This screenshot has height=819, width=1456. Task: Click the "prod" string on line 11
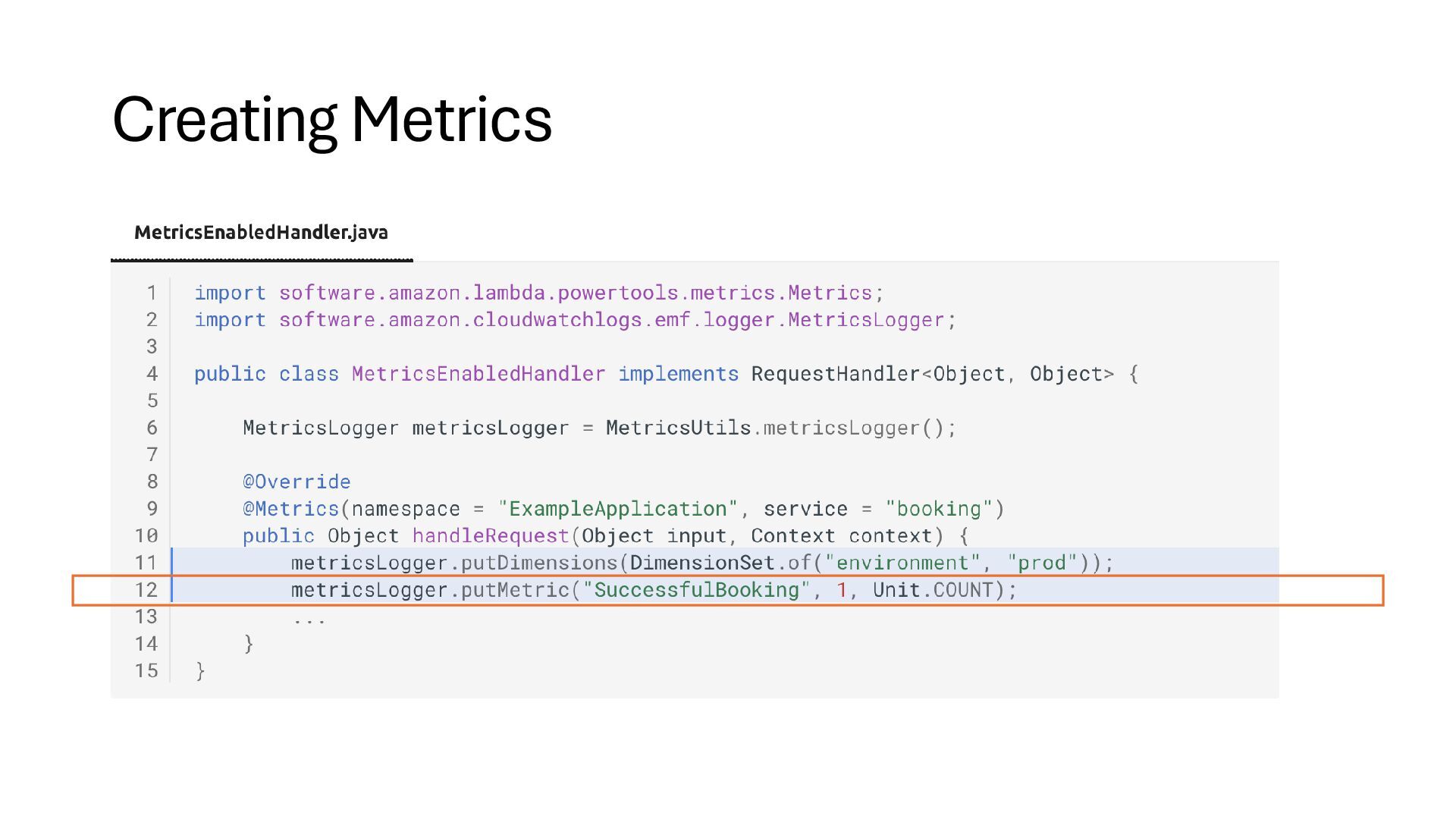[1042, 563]
